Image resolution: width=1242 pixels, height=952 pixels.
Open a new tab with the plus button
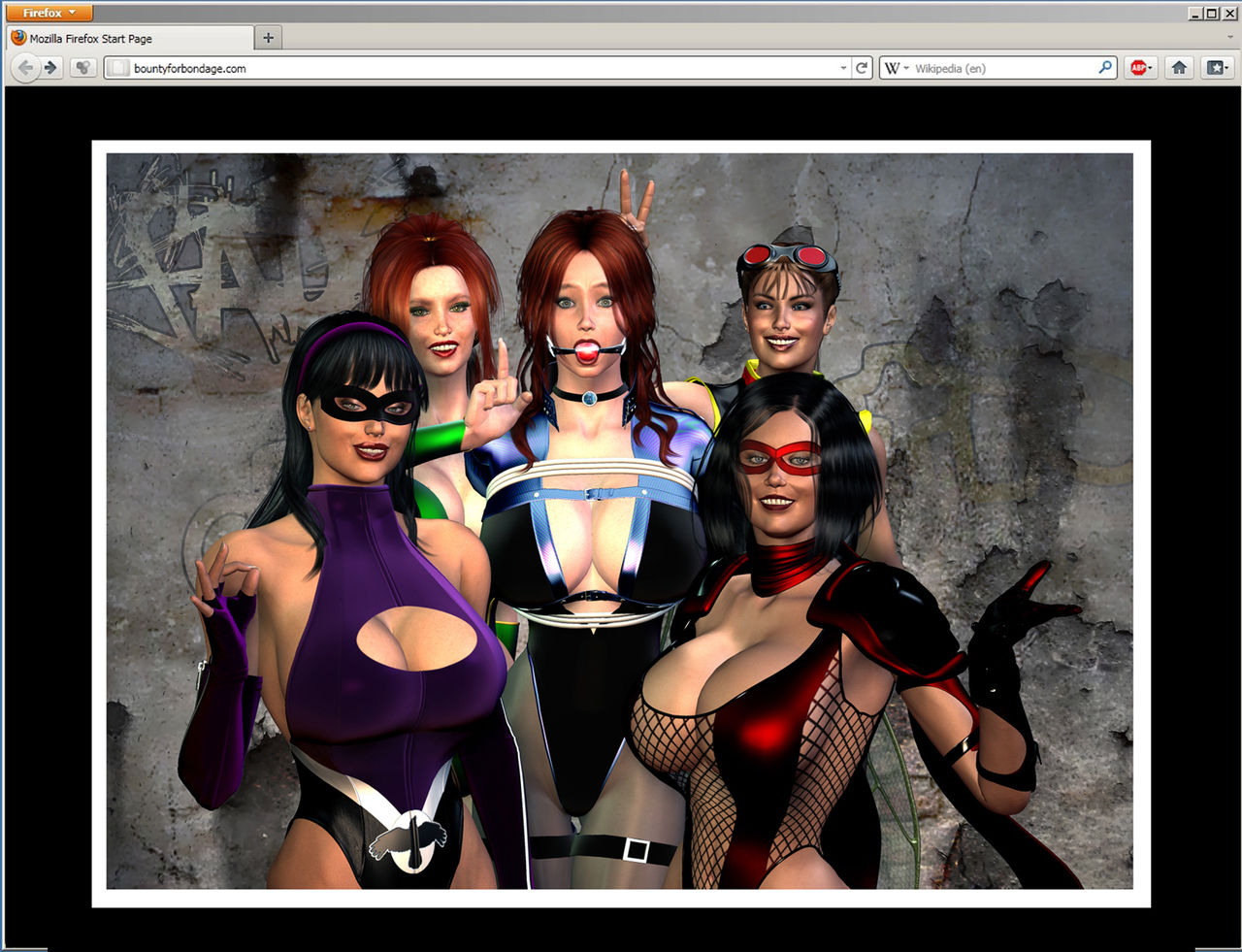click(x=269, y=38)
